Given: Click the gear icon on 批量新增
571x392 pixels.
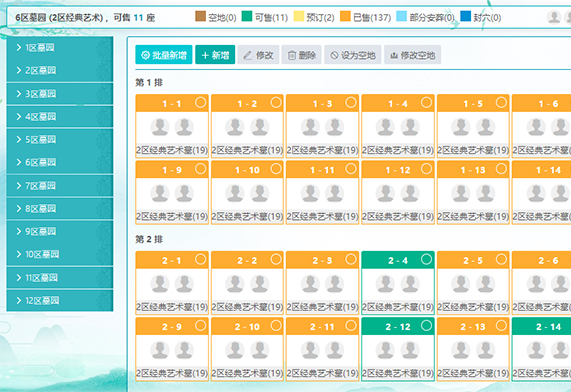Looking at the screenshot, I should coord(145,55).
